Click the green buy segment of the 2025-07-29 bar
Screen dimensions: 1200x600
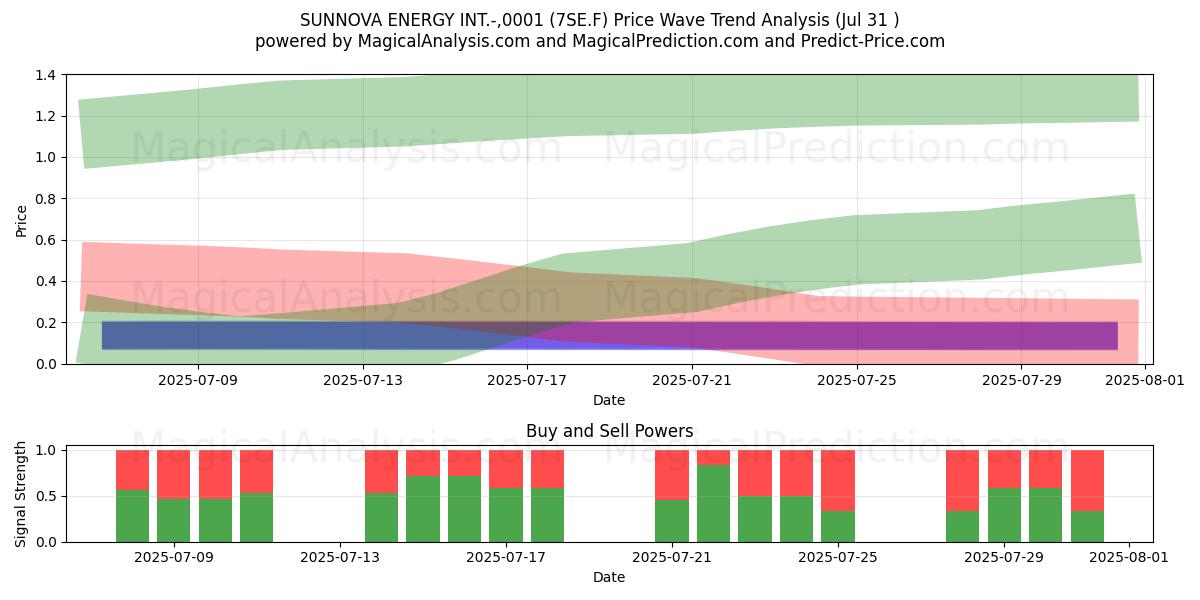pyautogui.click(x=1004, y=515)
